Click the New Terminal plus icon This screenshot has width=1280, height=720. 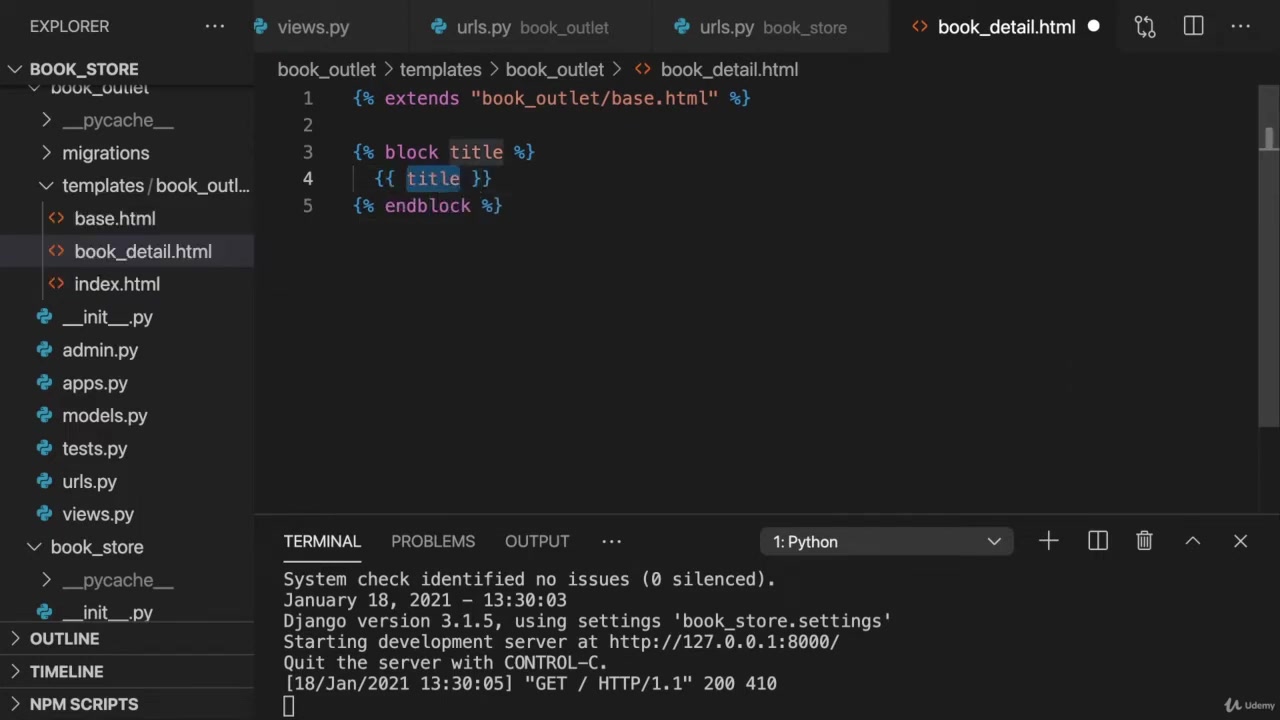[1048, 541]
